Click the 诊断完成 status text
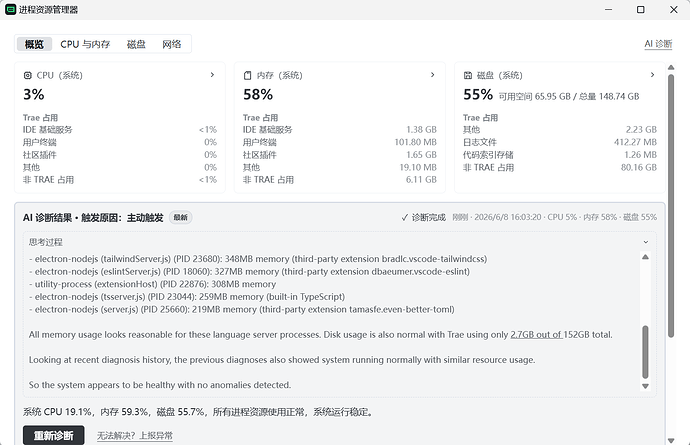Viewport: 690px width, 445px height. point(429,217)
